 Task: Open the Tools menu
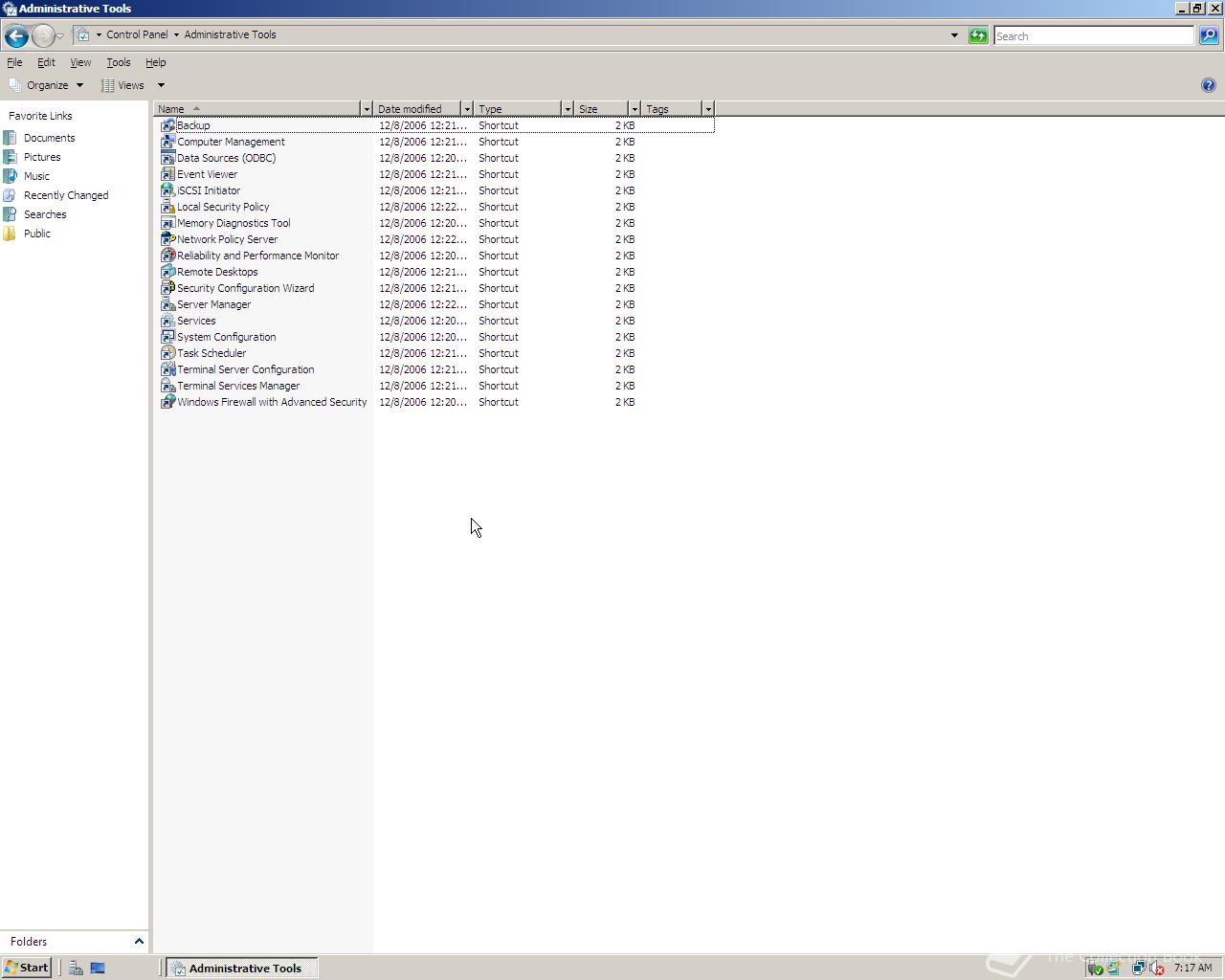[x=119, y=62]
